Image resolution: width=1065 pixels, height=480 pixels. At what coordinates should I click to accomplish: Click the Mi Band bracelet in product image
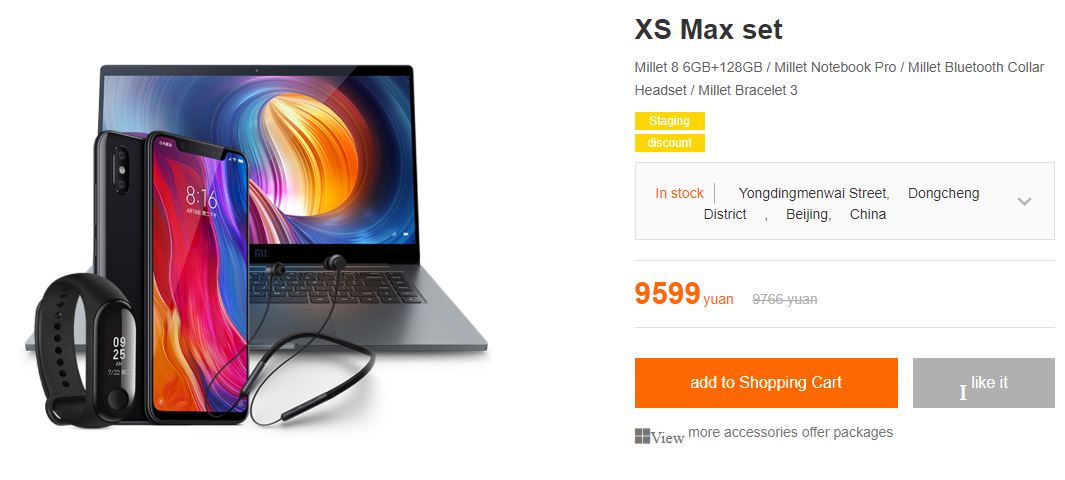[x=86, y=350]
